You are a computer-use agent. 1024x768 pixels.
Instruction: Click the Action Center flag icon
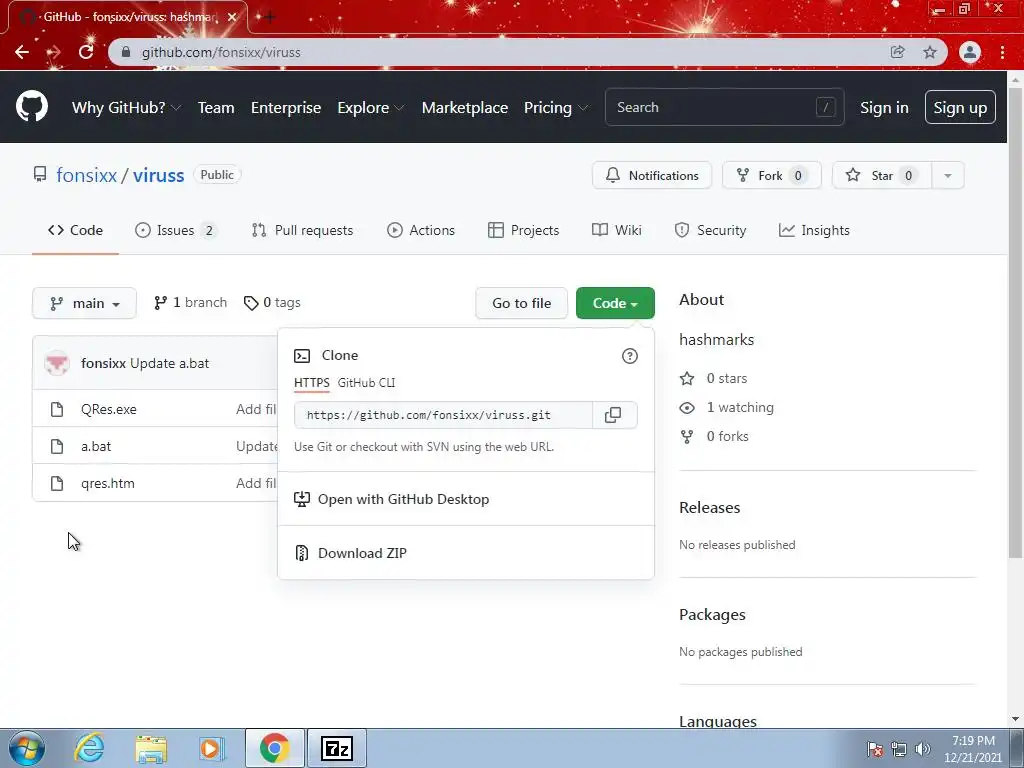pos(875,749)
